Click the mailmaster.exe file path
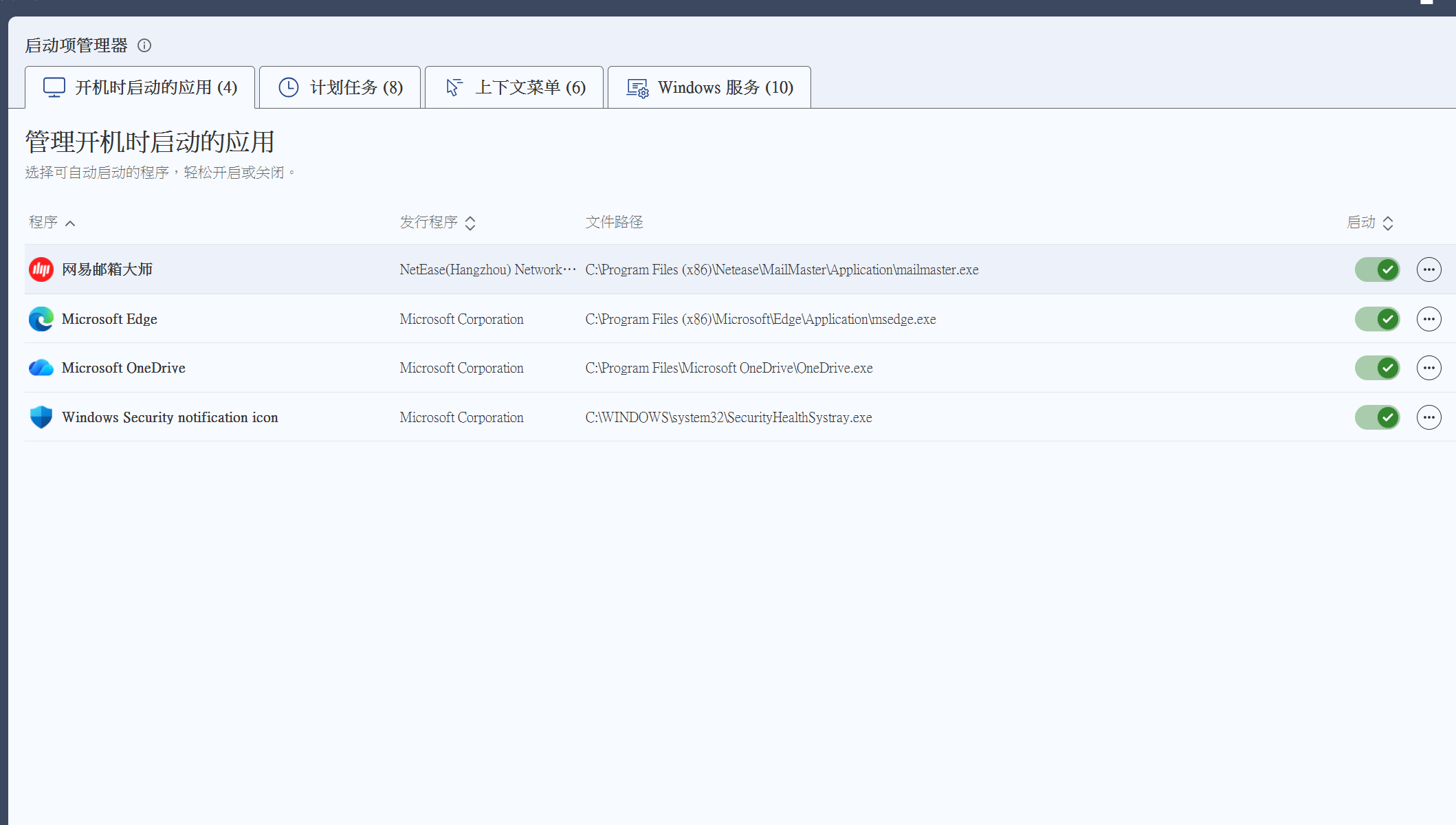The image size is (1456, 825). pyautogui.click(x=782, y=269)
